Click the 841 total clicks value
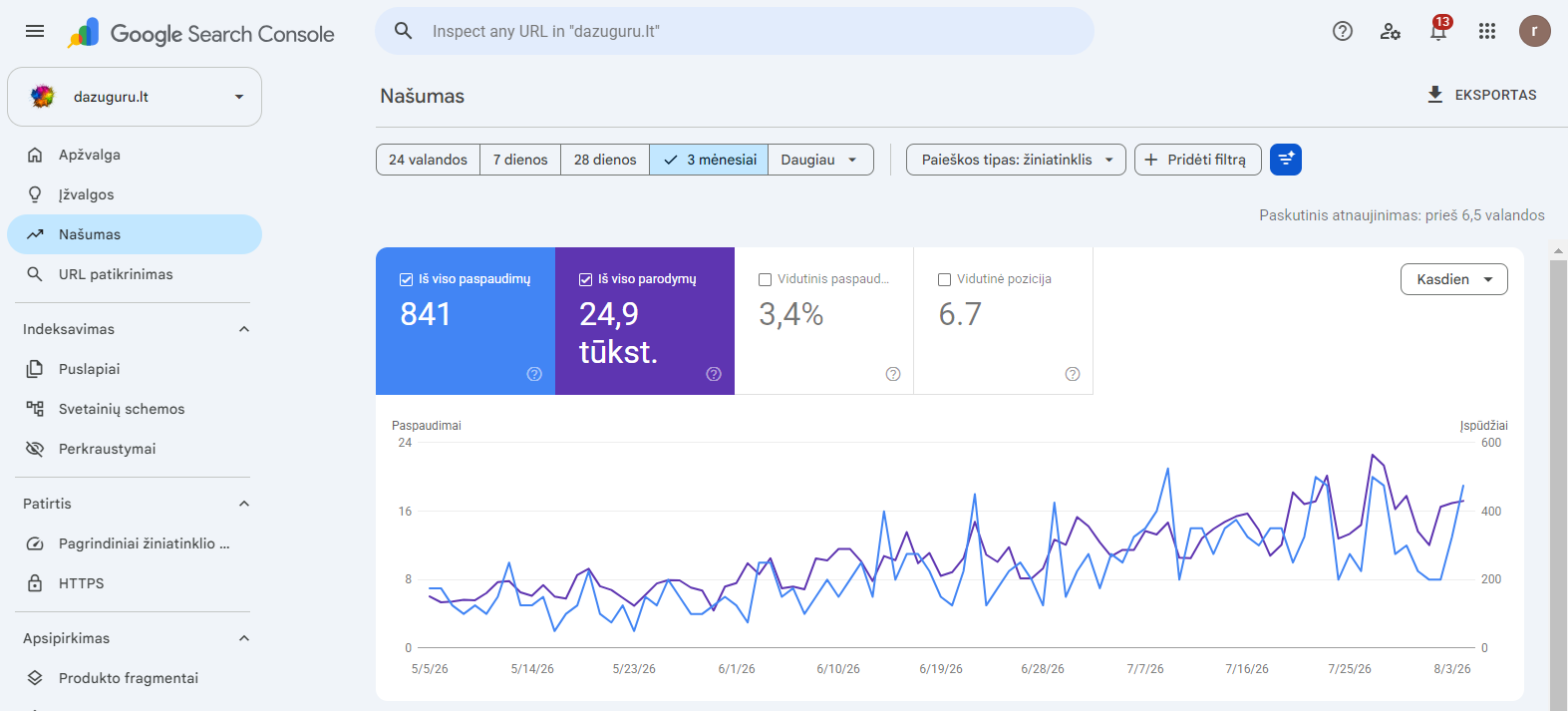The image size is (1568, 711). (426, 314)
